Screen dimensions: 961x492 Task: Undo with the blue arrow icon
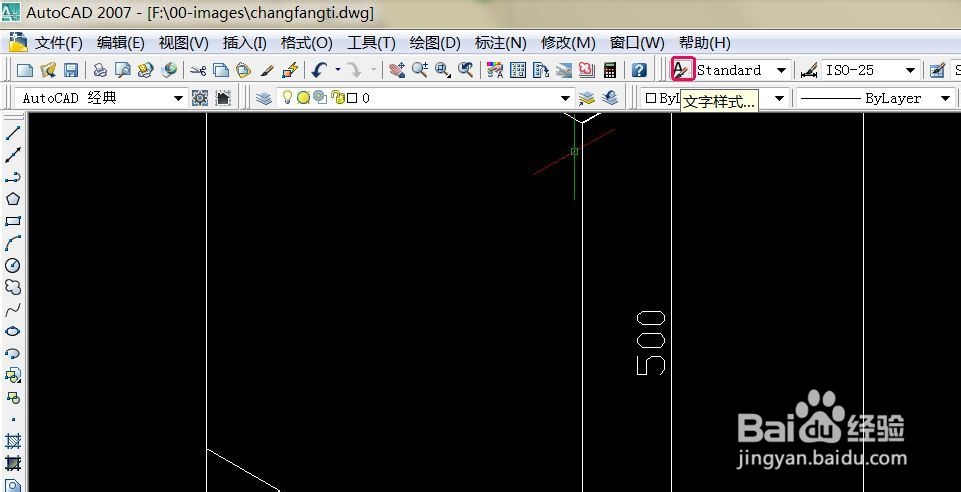[319, 70]
